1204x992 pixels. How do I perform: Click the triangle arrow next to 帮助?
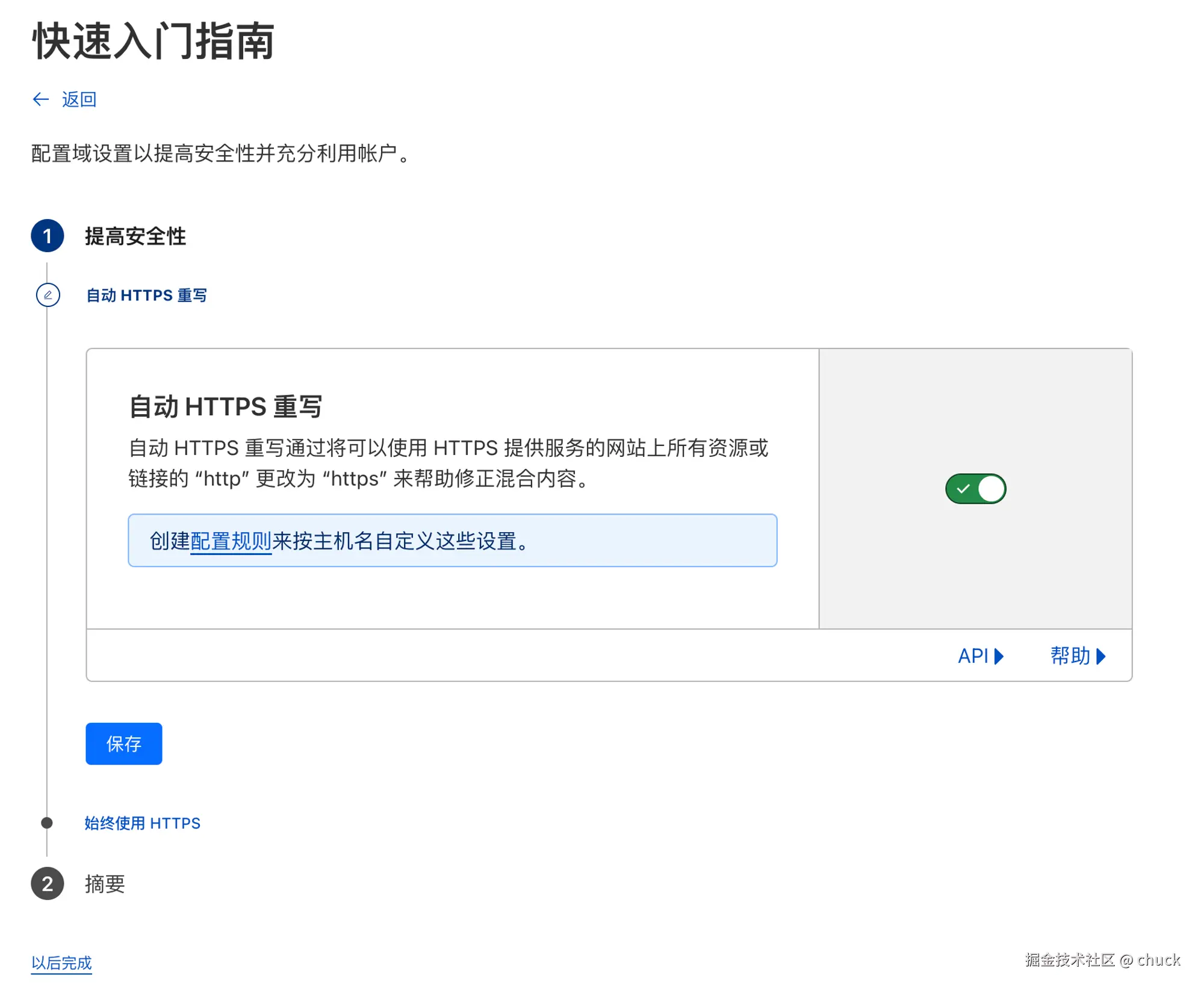(1101, 656)
